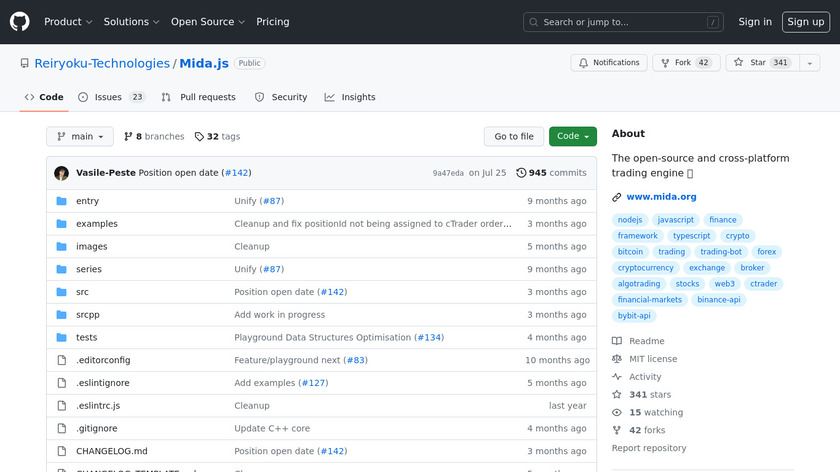Select the typescript topic tag

click(690, 236)
